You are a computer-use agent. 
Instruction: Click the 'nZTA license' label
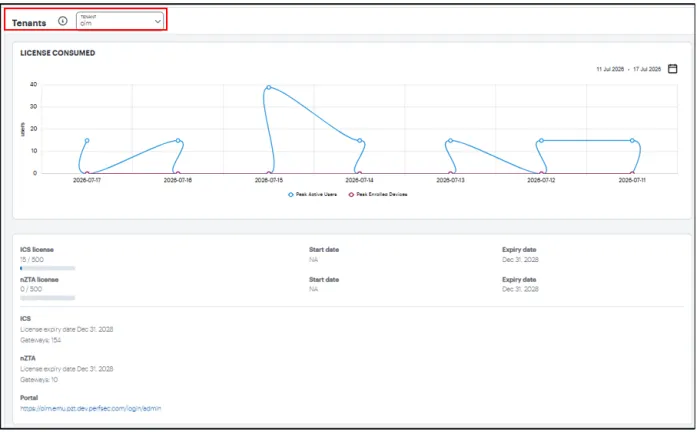[x=39, y=280]
